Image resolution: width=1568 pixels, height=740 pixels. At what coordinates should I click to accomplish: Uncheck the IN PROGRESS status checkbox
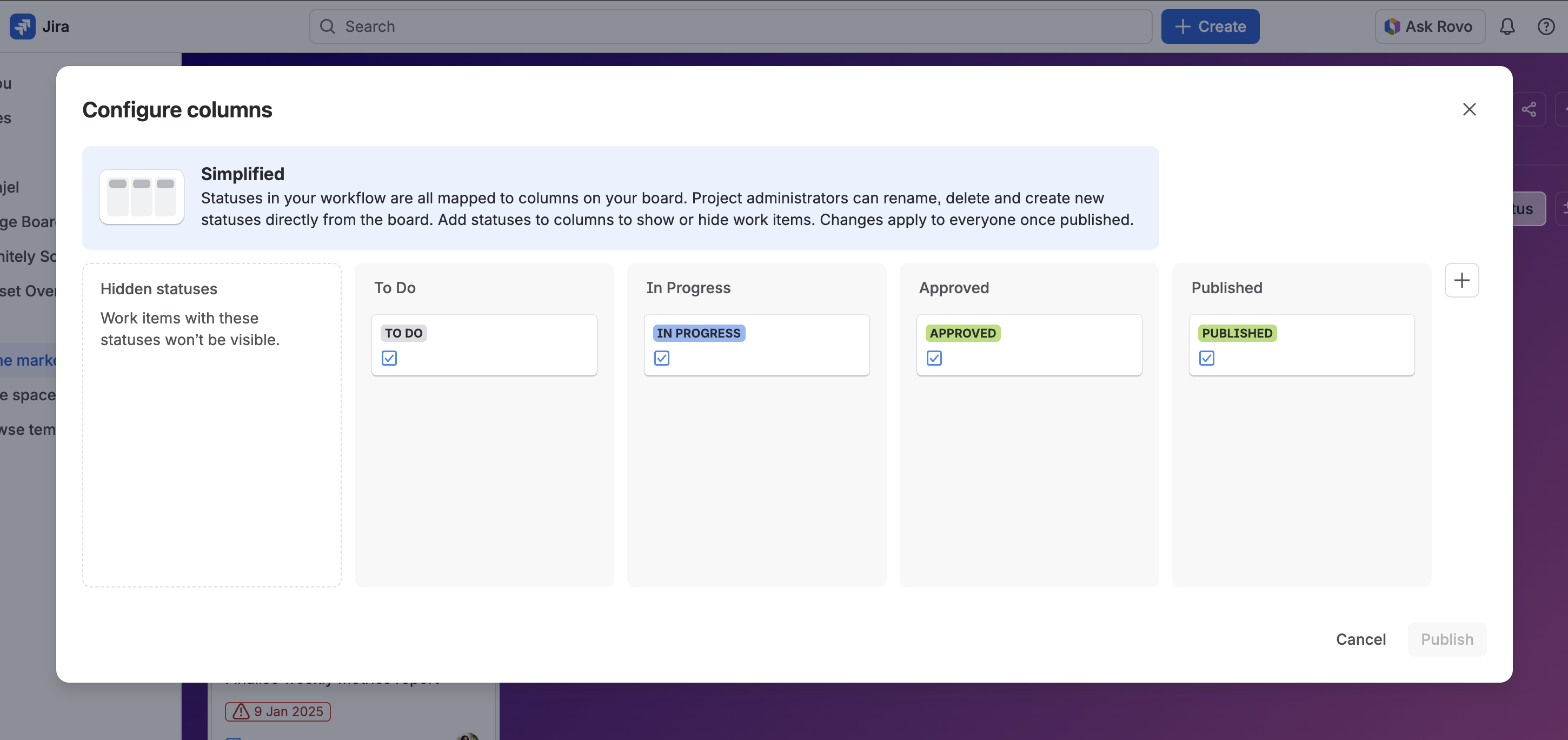point(662,358)
